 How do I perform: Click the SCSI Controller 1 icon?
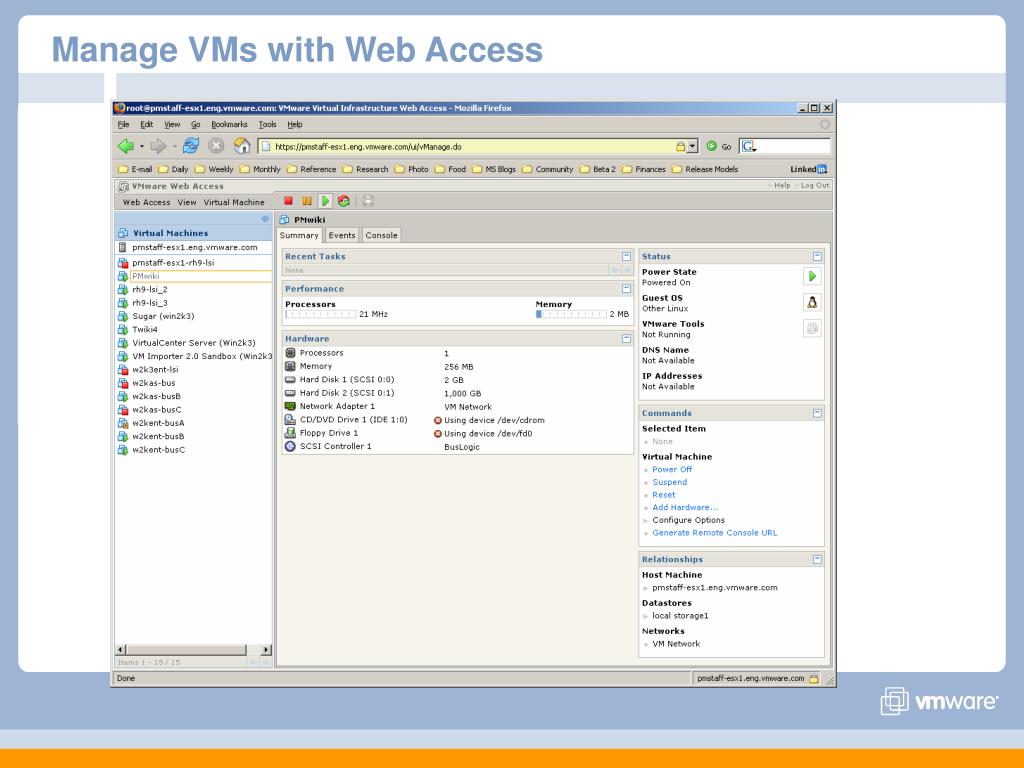291,447
